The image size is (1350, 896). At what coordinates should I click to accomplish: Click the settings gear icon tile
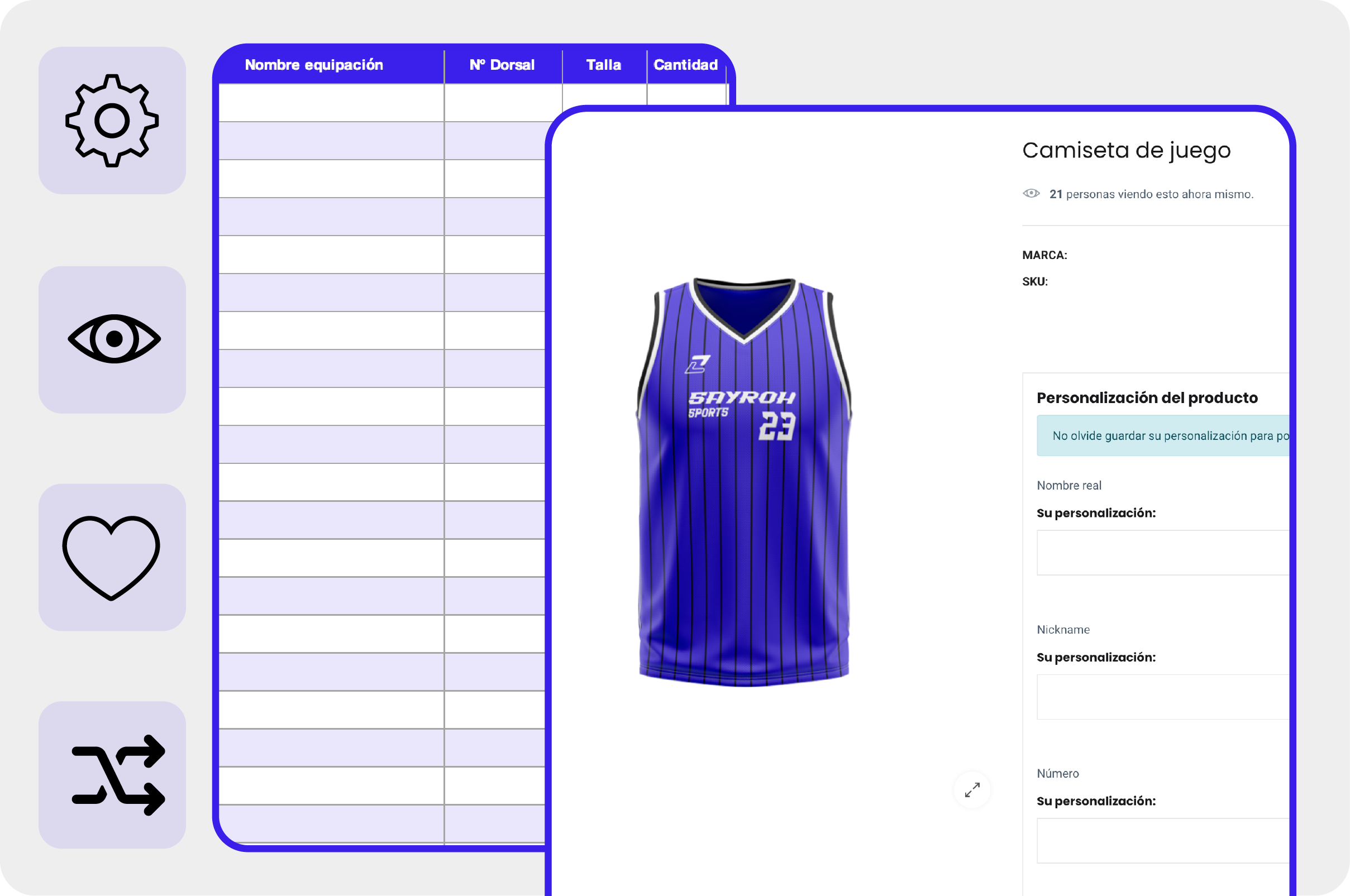point(112,121)
